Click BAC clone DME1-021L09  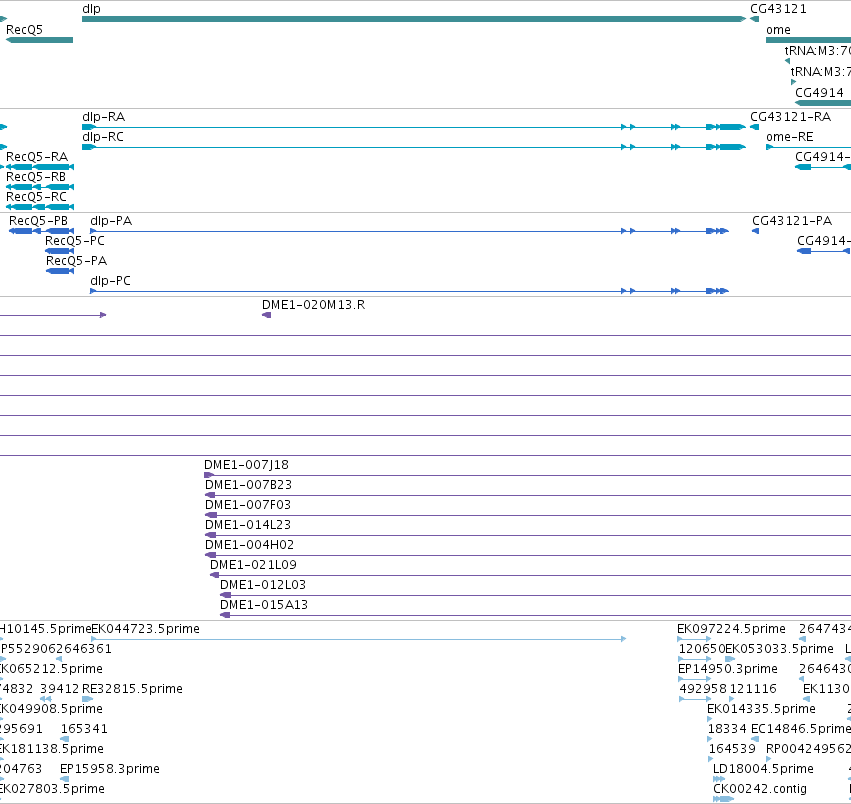click(530, 575)
